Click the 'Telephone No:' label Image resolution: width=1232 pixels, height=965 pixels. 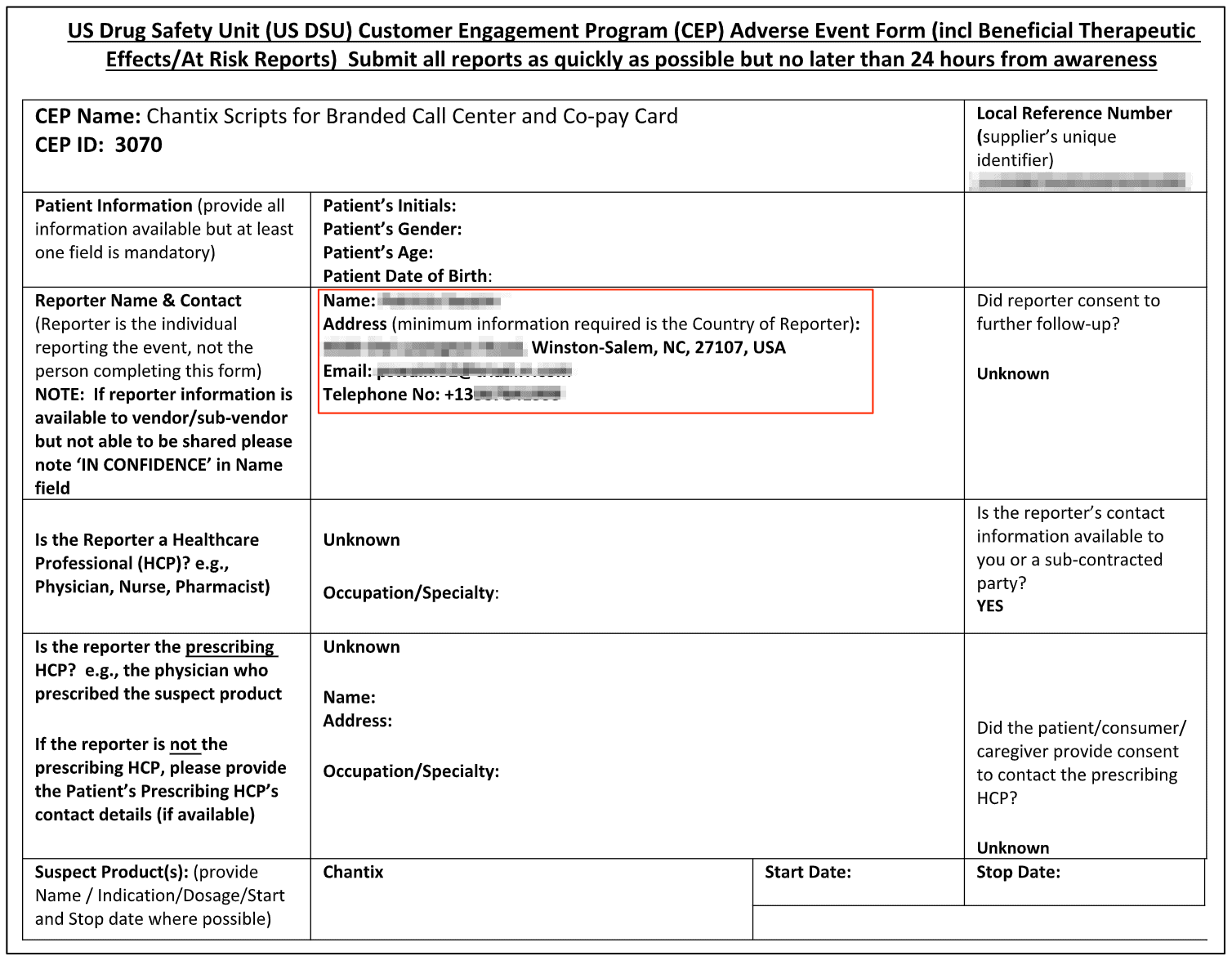click(x=381, y=395)
